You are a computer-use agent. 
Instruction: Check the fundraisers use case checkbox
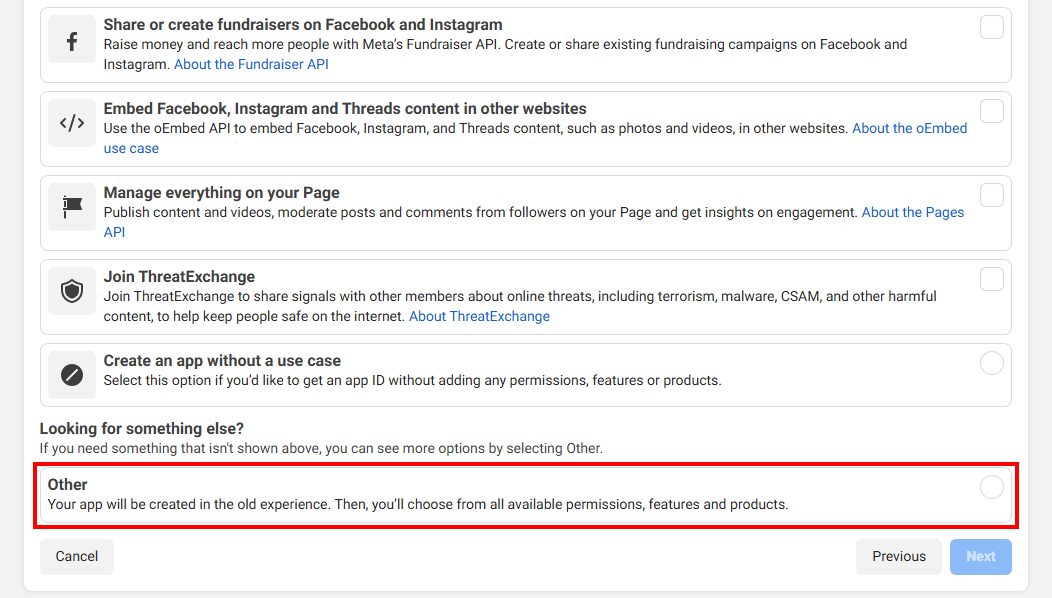992,28
